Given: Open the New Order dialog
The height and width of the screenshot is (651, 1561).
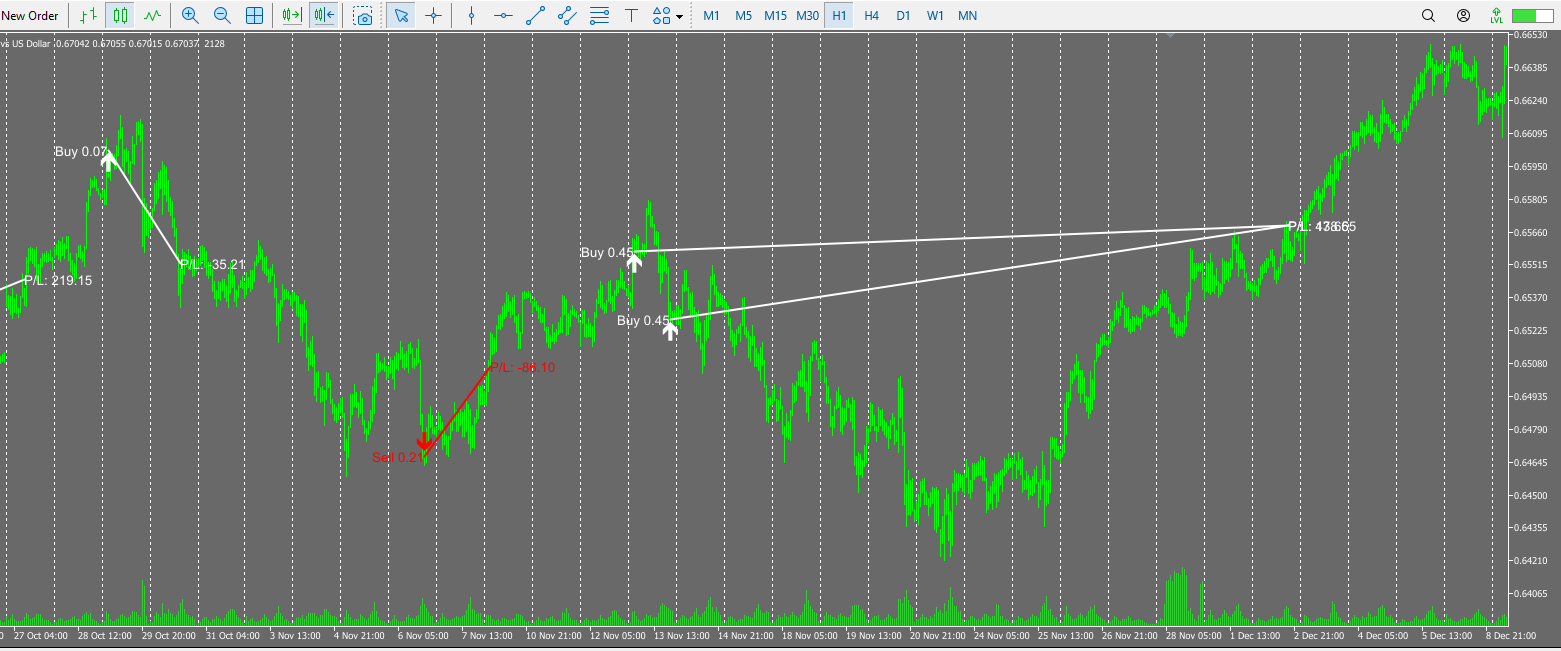Looking at the screenshot, I should coord(30,15).
